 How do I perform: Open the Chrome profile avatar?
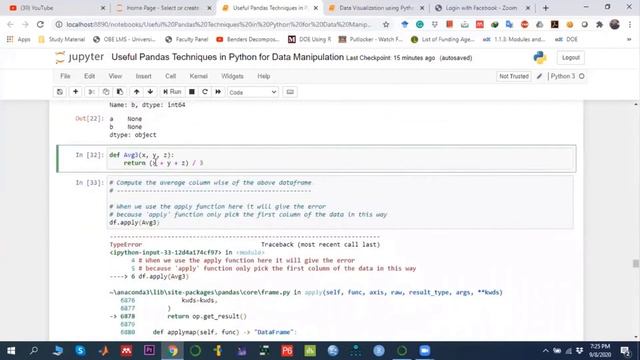coord(615,24)
